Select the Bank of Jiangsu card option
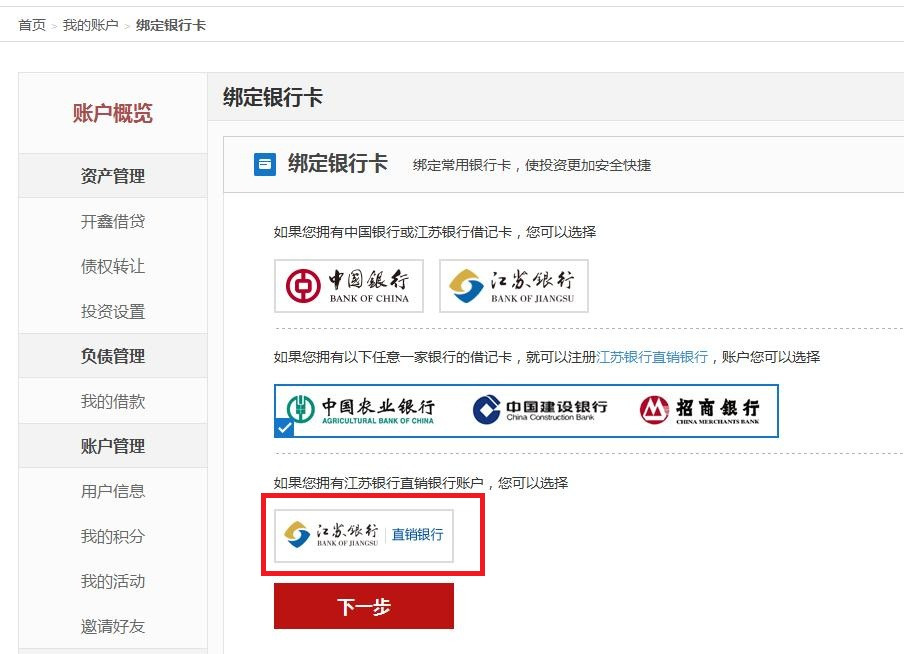Image resolution: width=904 pixels, height=654 pixels. pos(514,286)
